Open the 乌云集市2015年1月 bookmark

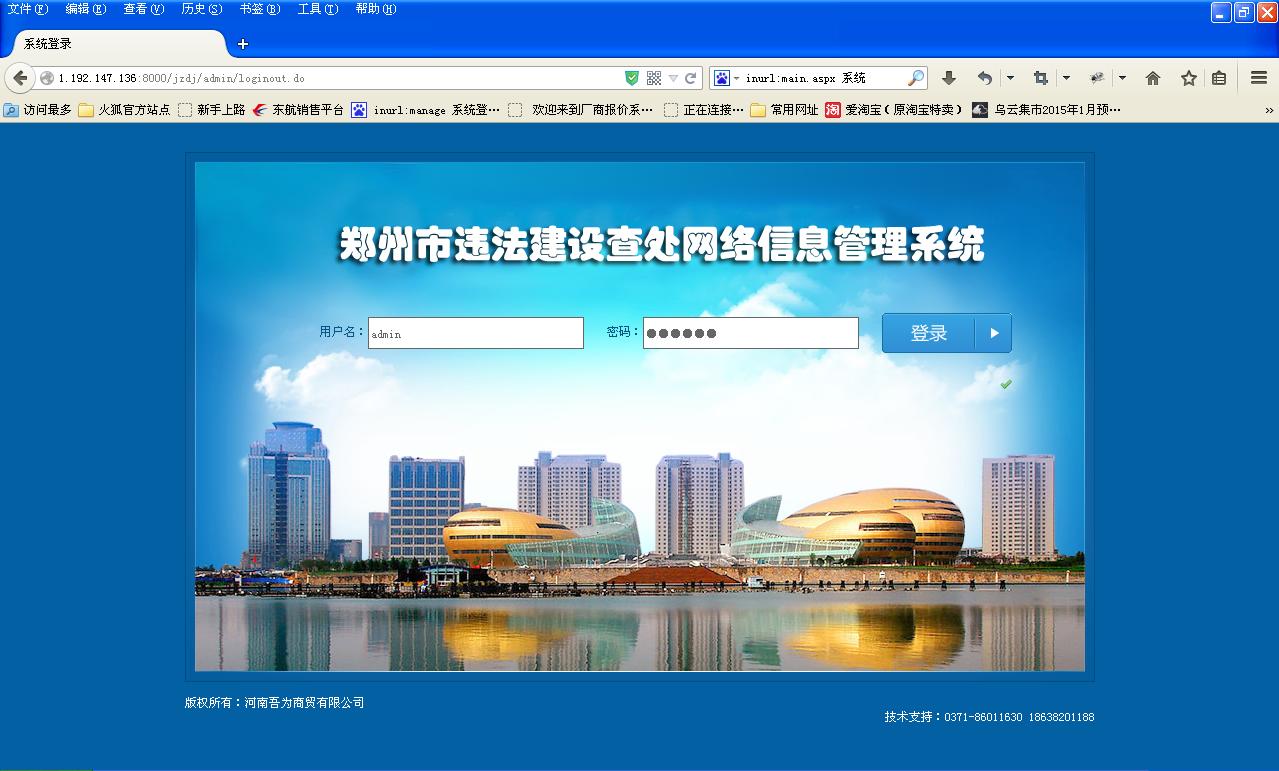(1046, 110)
